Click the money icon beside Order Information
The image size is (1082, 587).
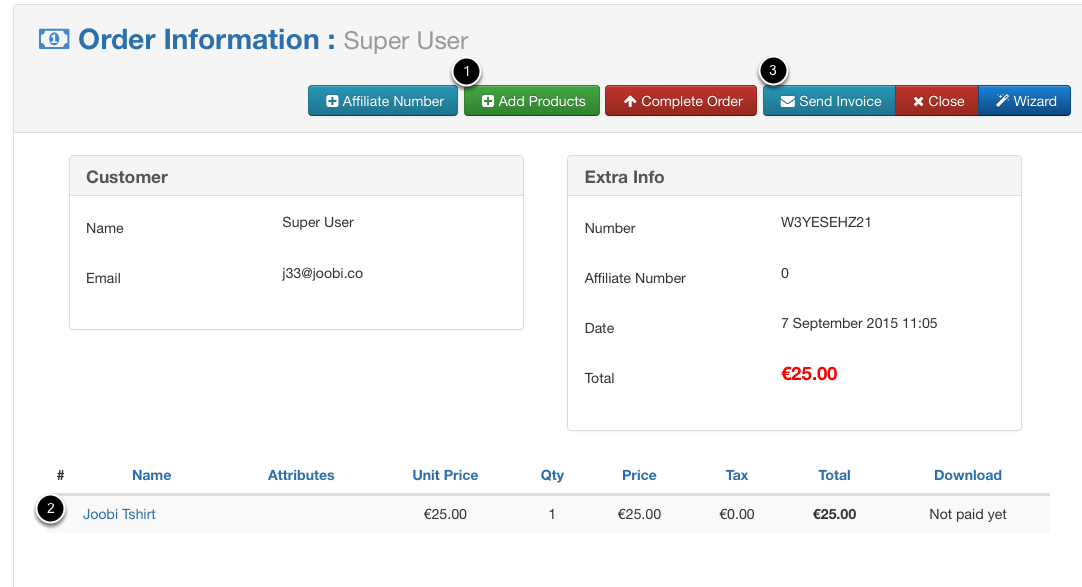(x=54, y=39)
